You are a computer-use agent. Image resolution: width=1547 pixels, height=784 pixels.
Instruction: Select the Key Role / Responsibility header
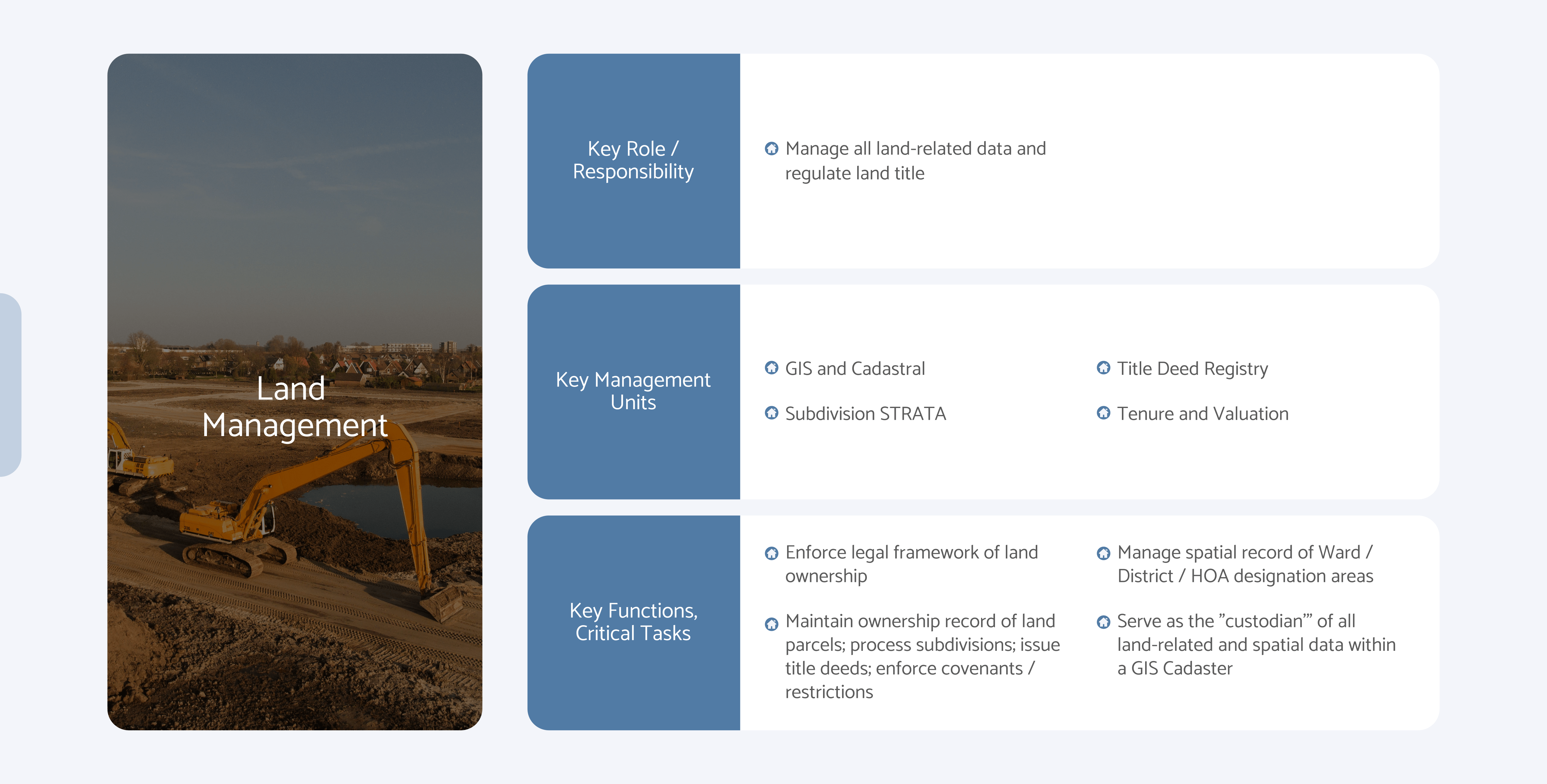tap(633, 160)
